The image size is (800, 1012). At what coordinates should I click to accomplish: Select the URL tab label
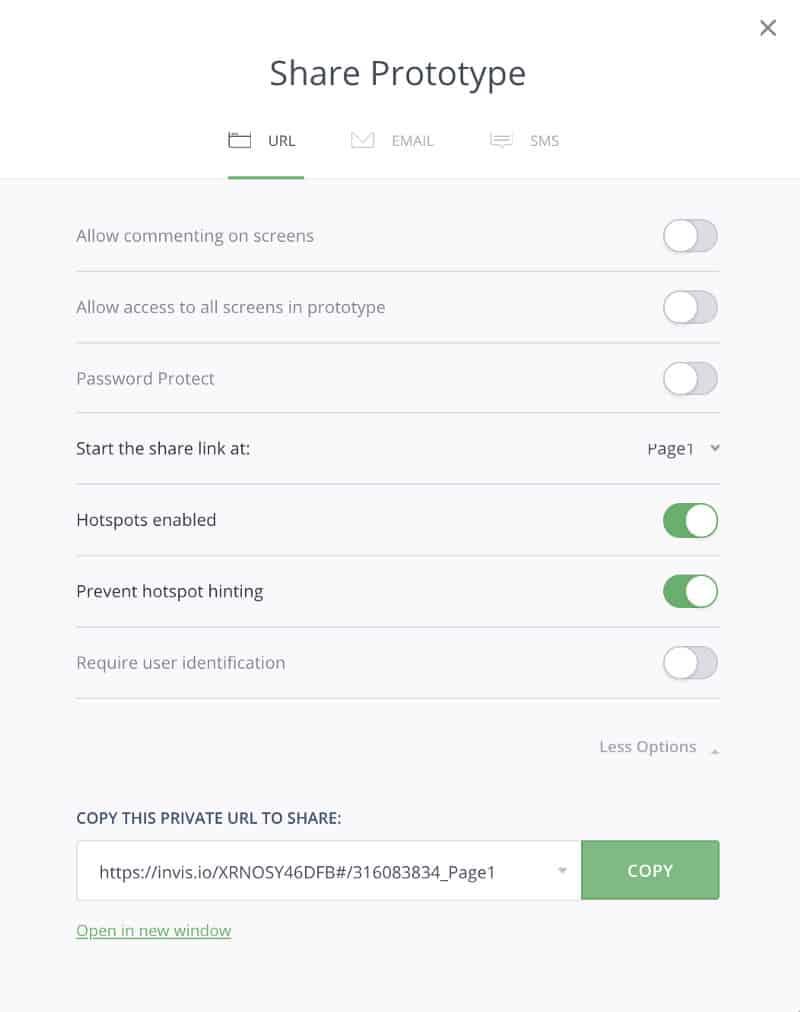point(281,140)
